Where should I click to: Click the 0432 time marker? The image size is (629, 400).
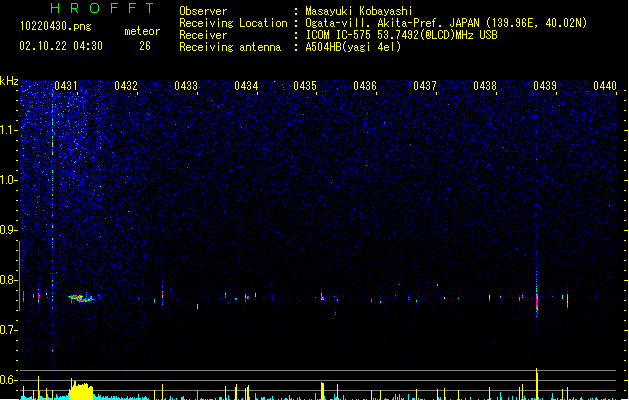click(x=126, y=85)
